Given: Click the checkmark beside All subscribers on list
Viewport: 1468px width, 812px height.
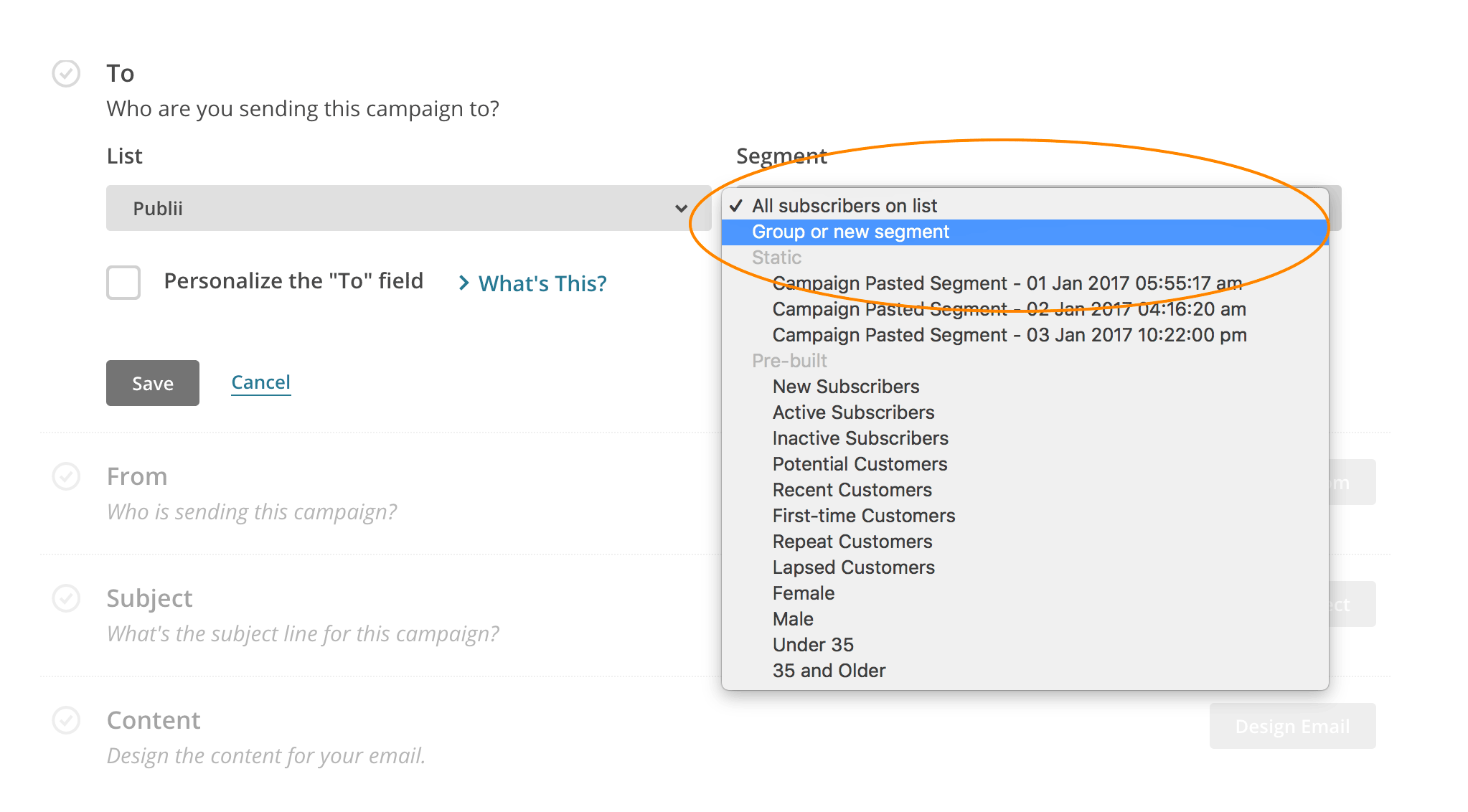Looking at the screenshot, I should pos(736,205).
